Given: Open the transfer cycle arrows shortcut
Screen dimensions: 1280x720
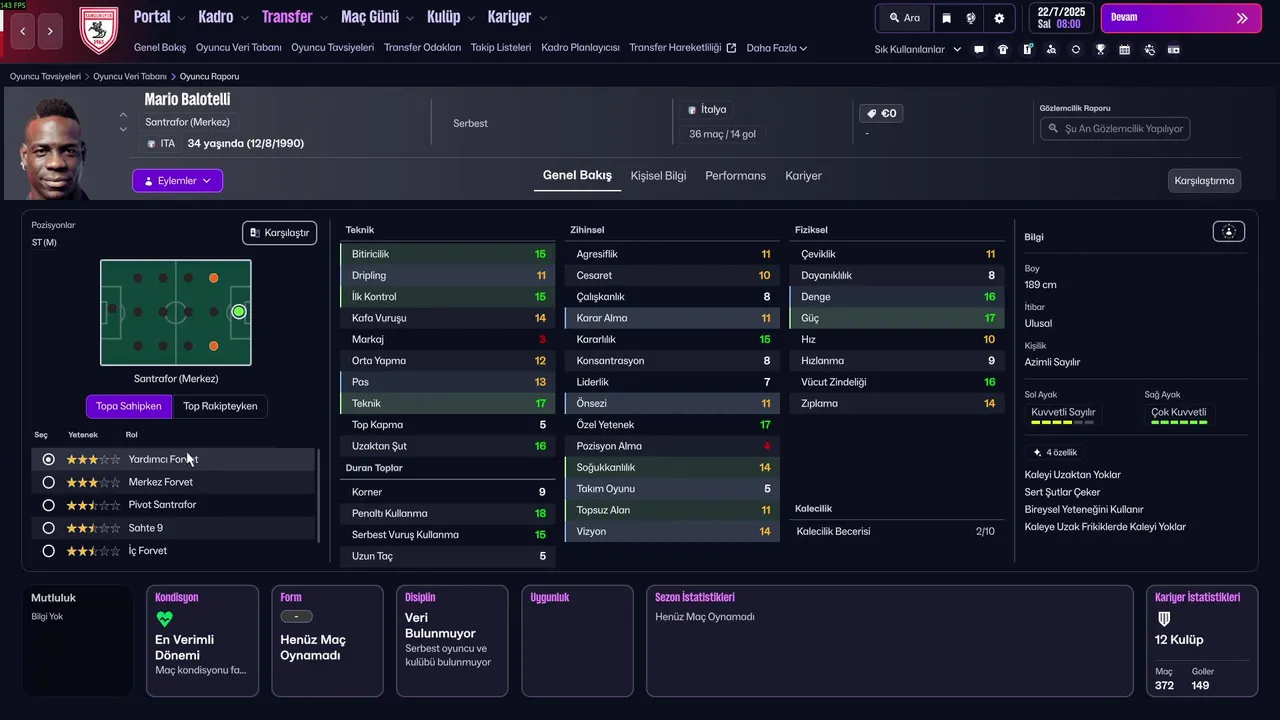Looking at the screenshot, I should point(1075,49).
